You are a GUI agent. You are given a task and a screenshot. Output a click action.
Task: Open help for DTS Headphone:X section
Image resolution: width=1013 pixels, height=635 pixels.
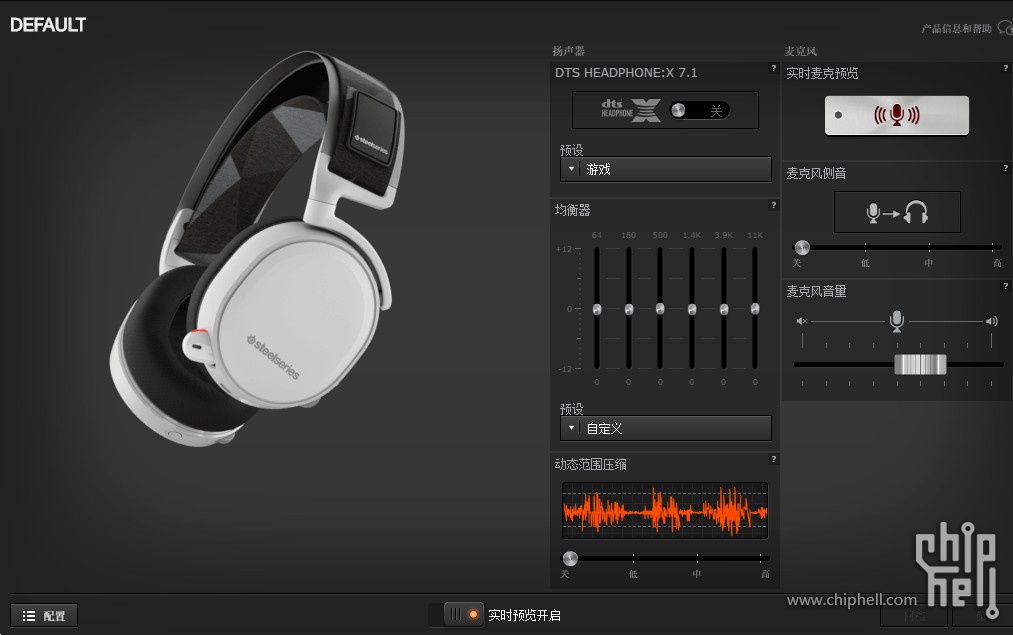[x=773, y=68]
